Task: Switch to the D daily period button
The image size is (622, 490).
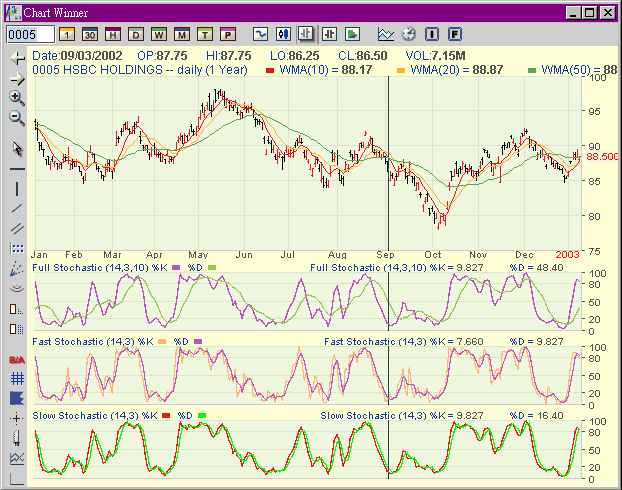Action: pyautogui.click(x=136, y=34)
